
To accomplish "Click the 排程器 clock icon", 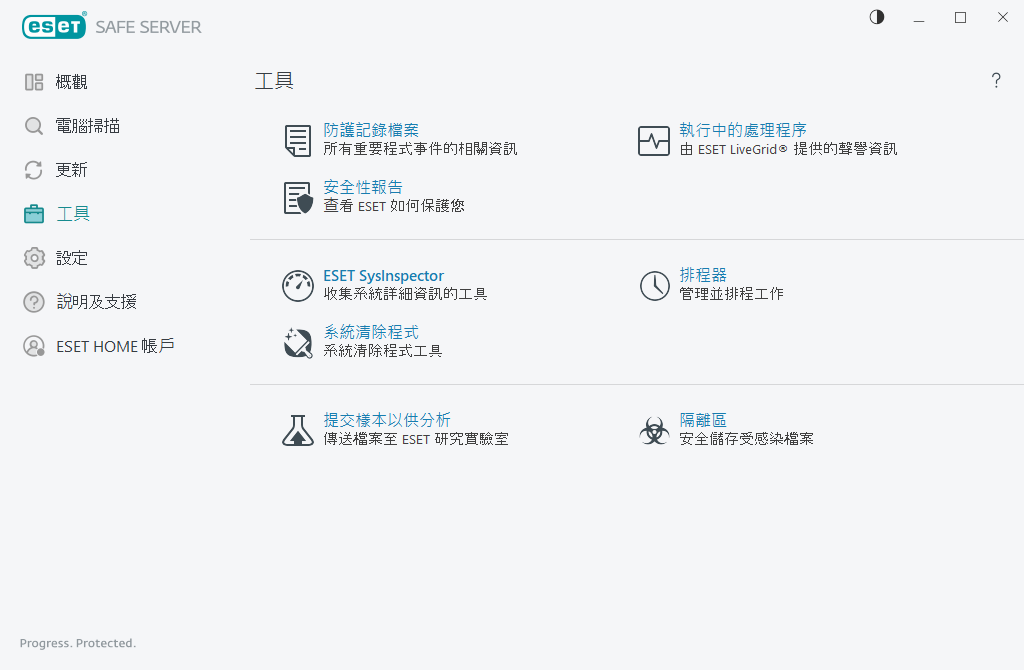I will pos(654,285).
